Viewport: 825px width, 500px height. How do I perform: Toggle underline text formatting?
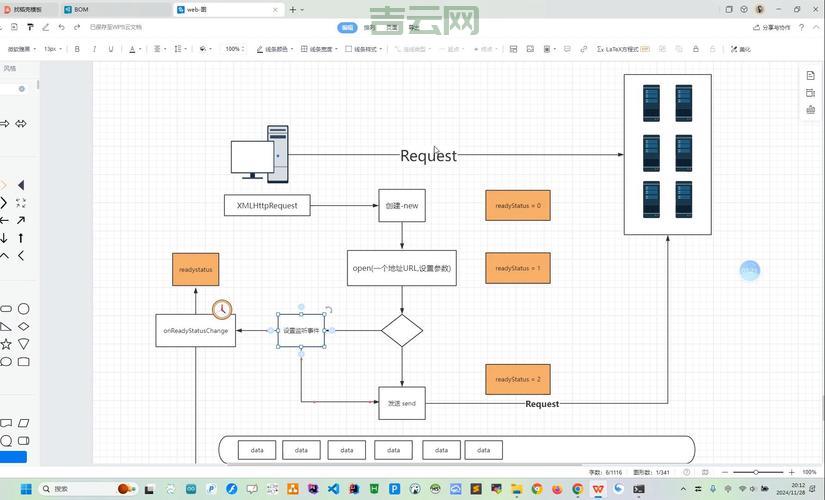point(111,48)
